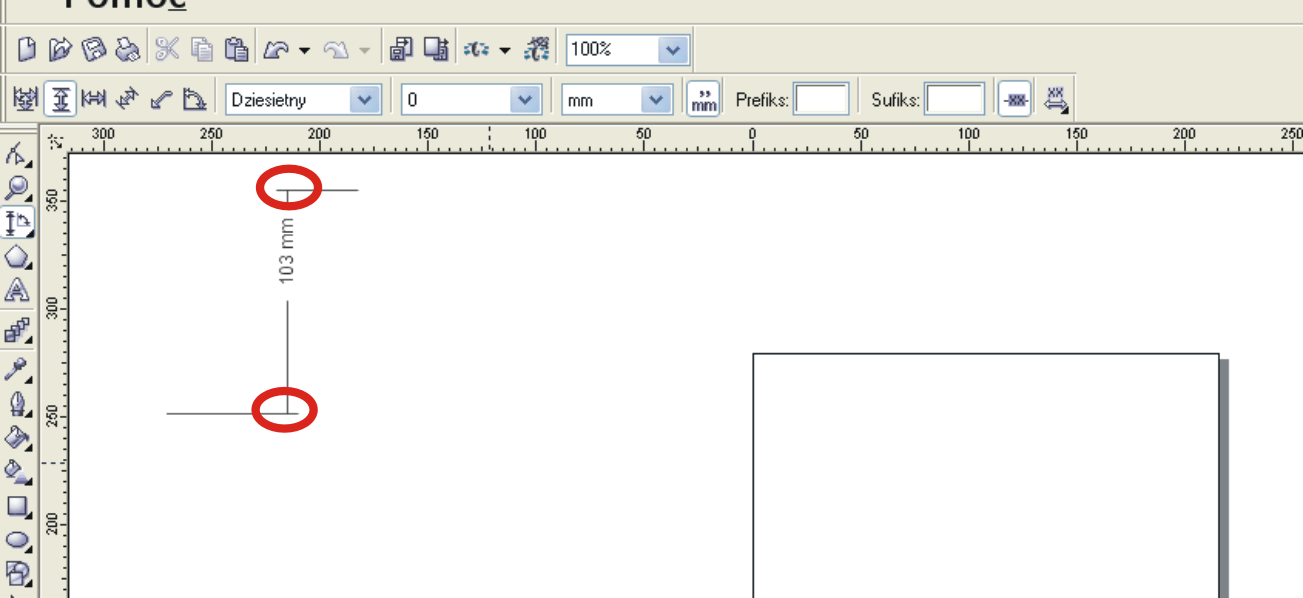Viewport: 1303px width, 598px height.
Task: Select the Text tool
Action: click(x=17, y=291)
